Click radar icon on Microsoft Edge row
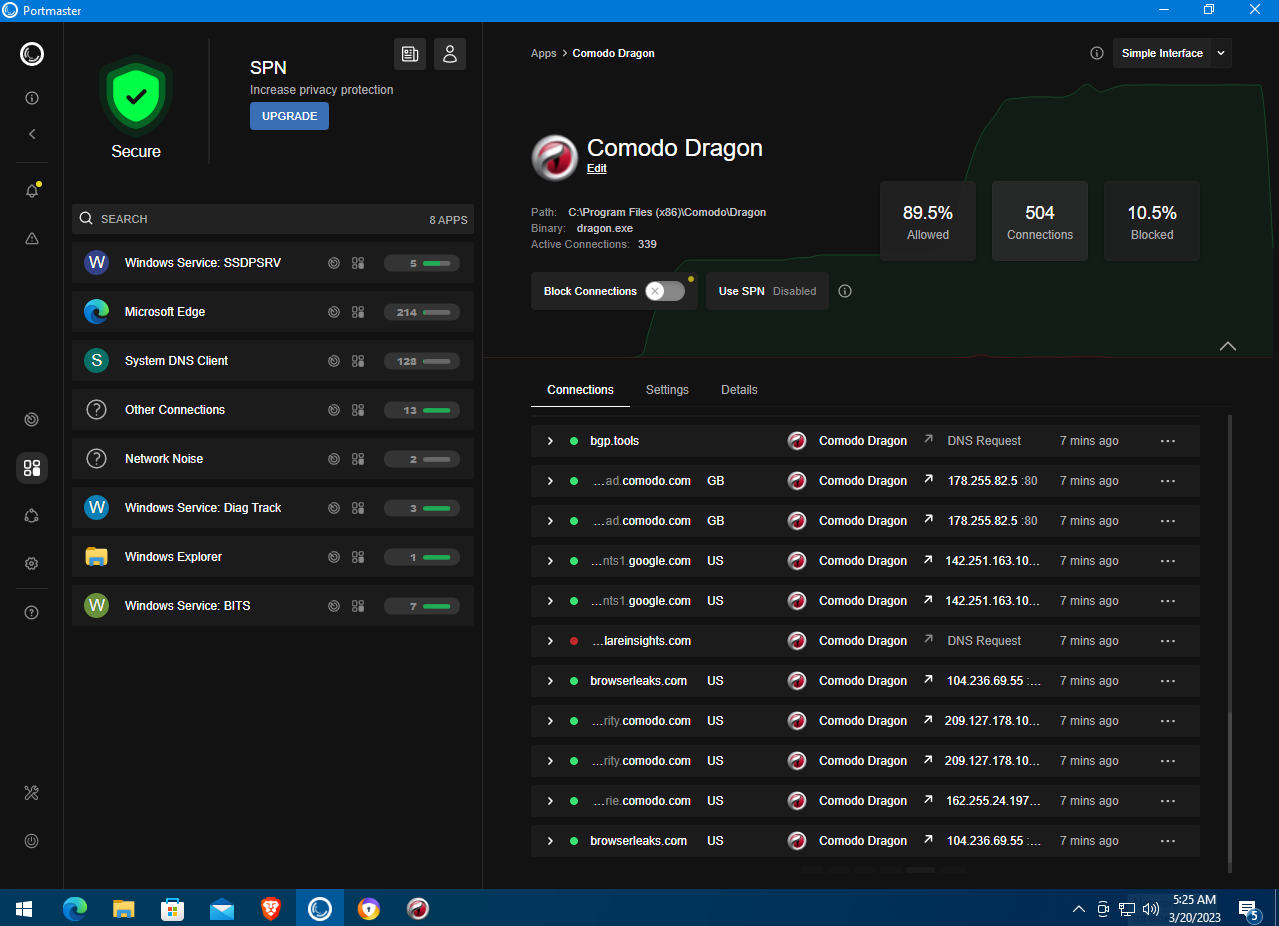 click(x=334, y=312)
